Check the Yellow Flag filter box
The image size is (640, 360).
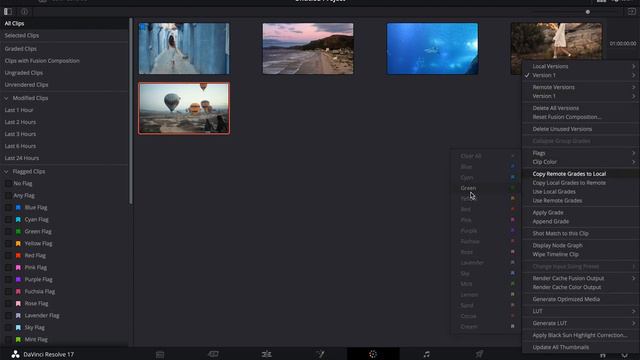pos(8,243)
